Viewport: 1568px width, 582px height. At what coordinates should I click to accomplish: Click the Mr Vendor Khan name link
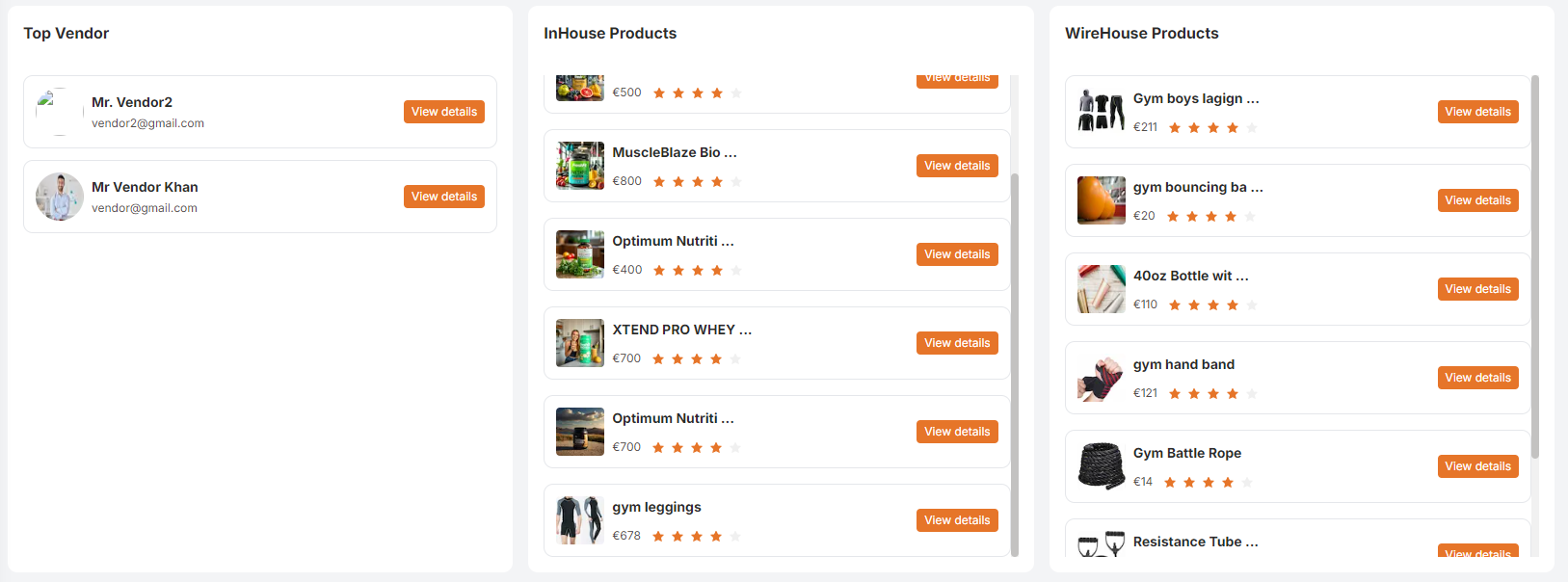(145, 187)
